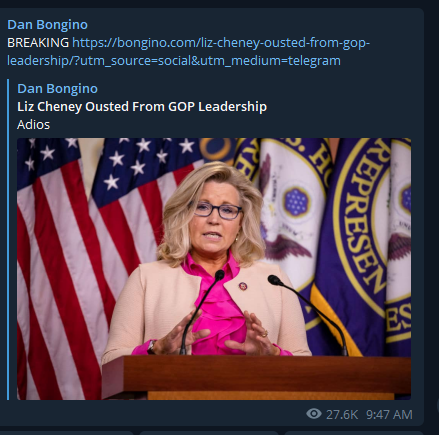The width and height of the screenshot is (439, 435).
Task: Open headline Liz Cheney Ousted From GOP Leadership
Action: click(142, 107)
